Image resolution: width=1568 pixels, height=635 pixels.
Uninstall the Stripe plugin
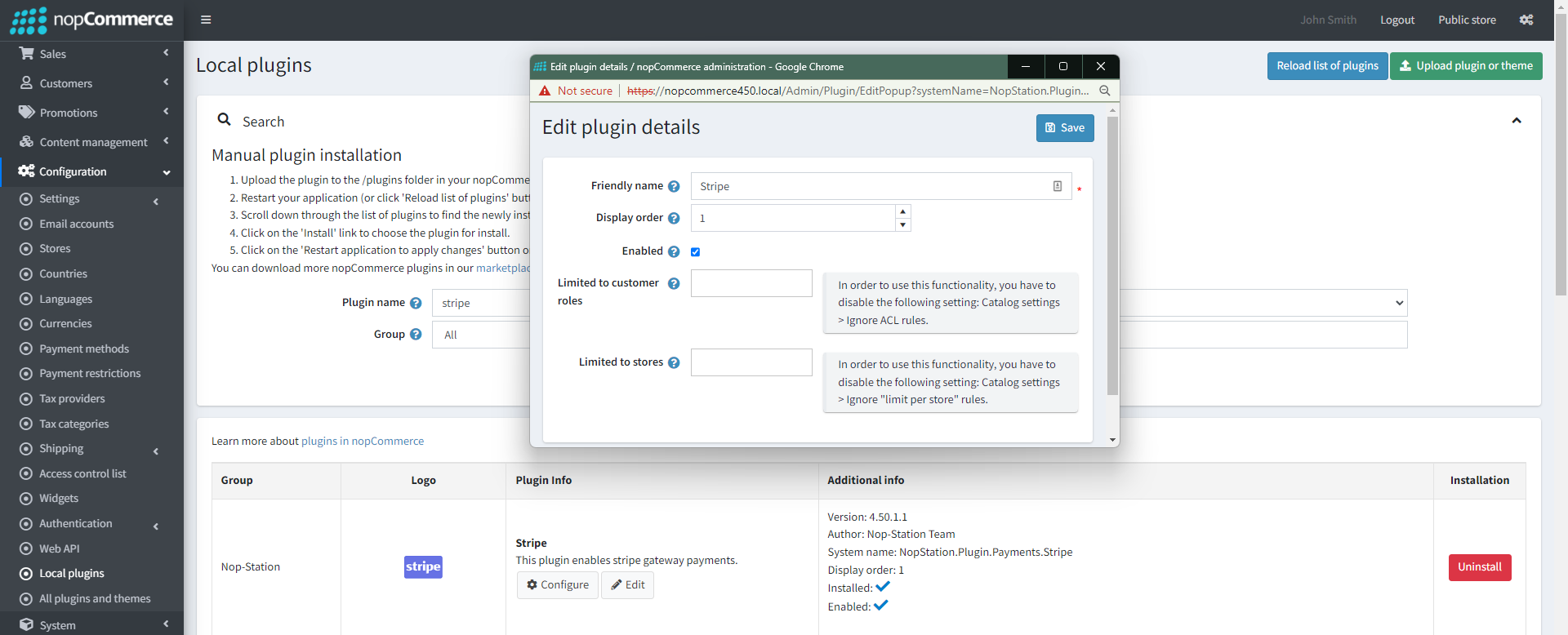tap(1480, 567)
